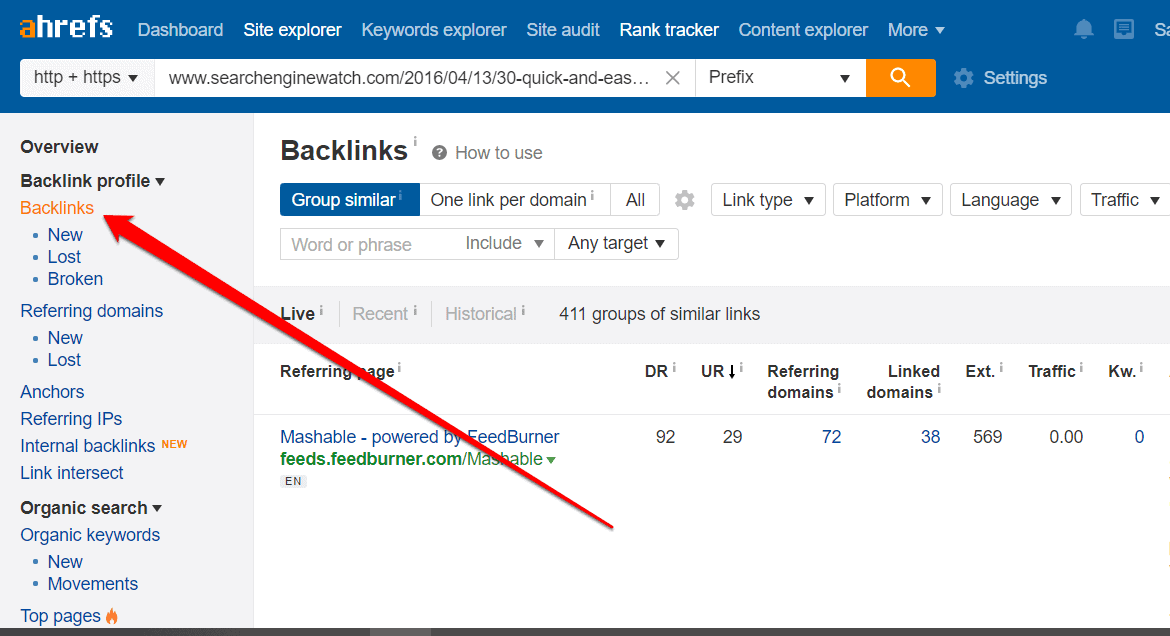The height and width of the screenshot is (636, 1170).
Task: Collapse the Backlink profile section
Action: click(93, 181)
